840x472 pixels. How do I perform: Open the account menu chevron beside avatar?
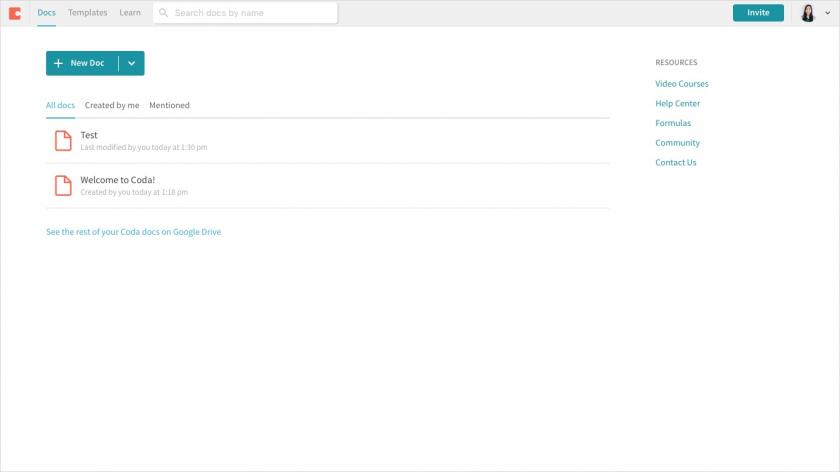coord(826,13)
